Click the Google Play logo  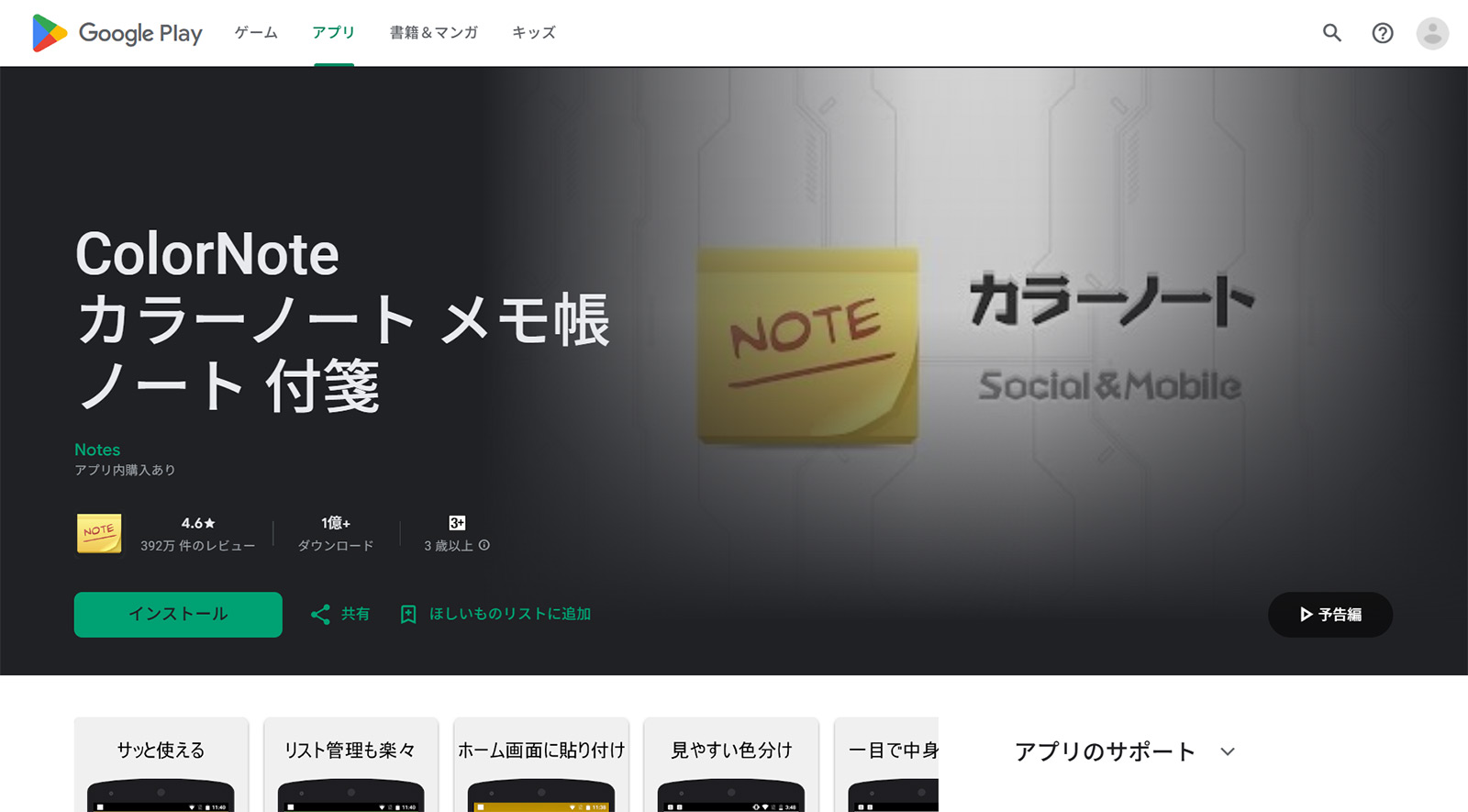pyautogui.click(x=117, y=33)
